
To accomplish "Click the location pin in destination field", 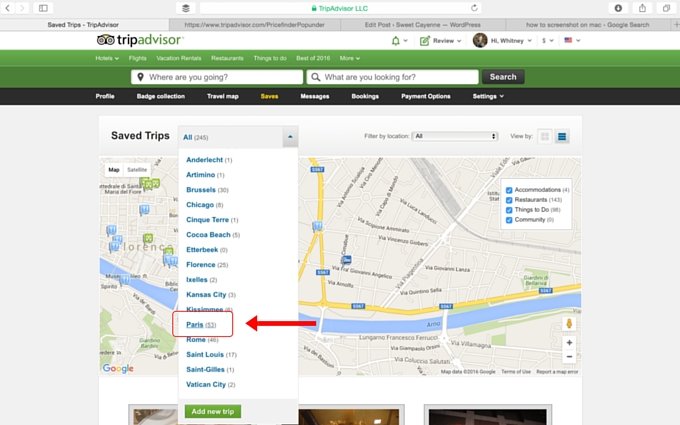I will pos(140,77).
